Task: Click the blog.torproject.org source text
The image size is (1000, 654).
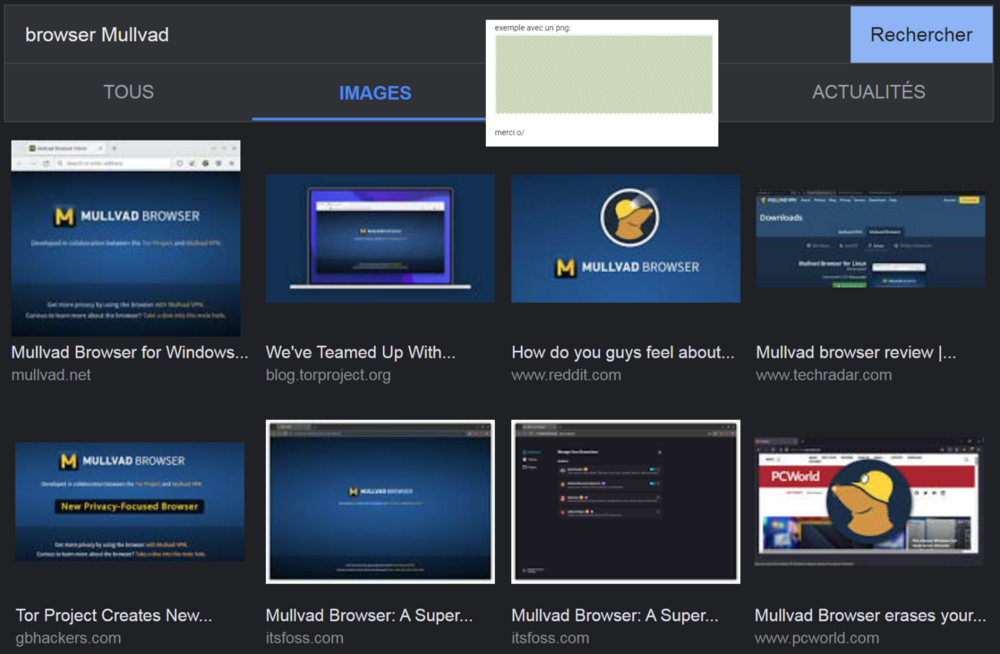Action: [x=328, y=375]
